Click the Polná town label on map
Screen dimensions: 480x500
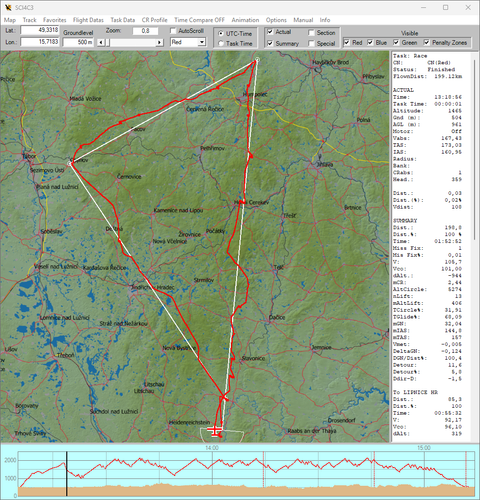tap(363, 120)
